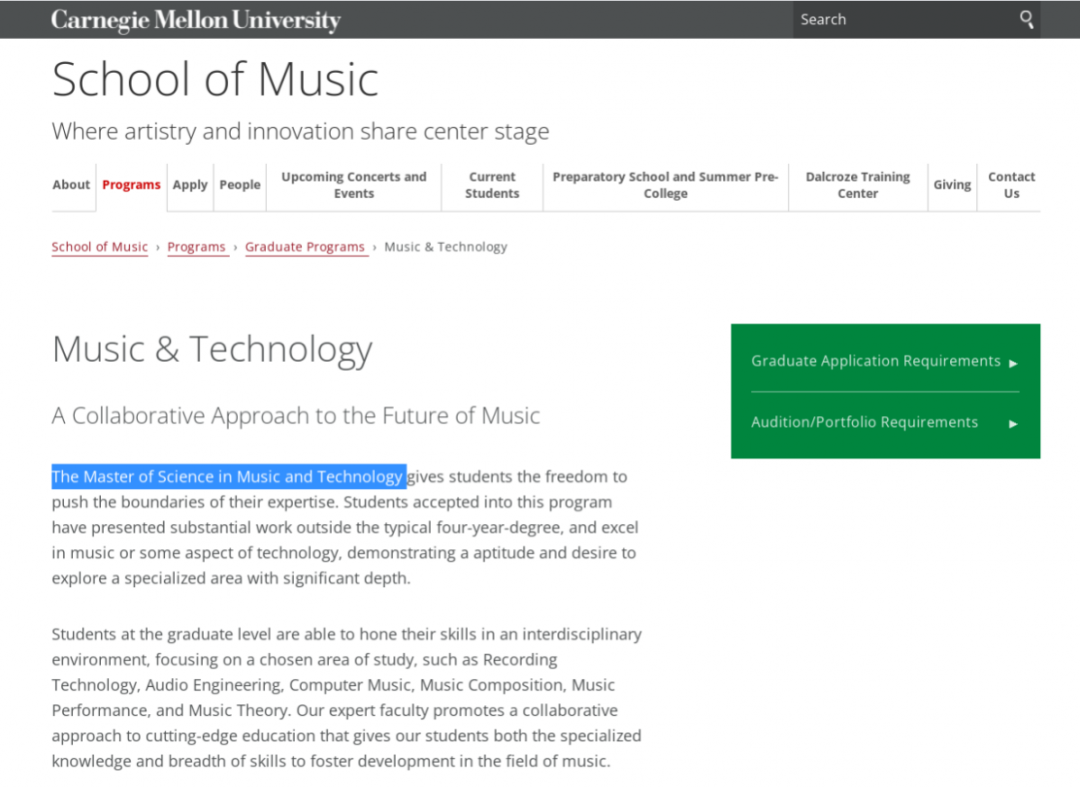Go to Upcoming Concerts and Events
The height and width of the screenshot is (787, 1080).
354,185
